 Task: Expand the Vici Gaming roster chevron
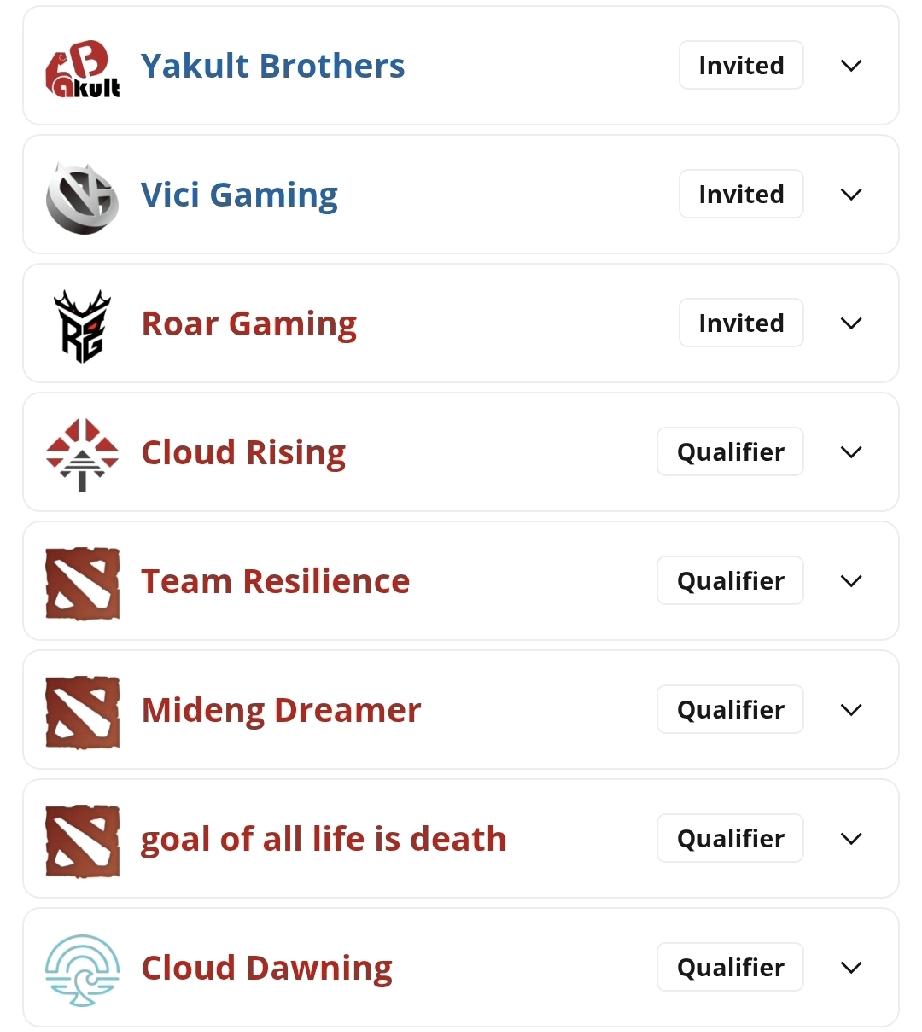[x=851, y=195]
